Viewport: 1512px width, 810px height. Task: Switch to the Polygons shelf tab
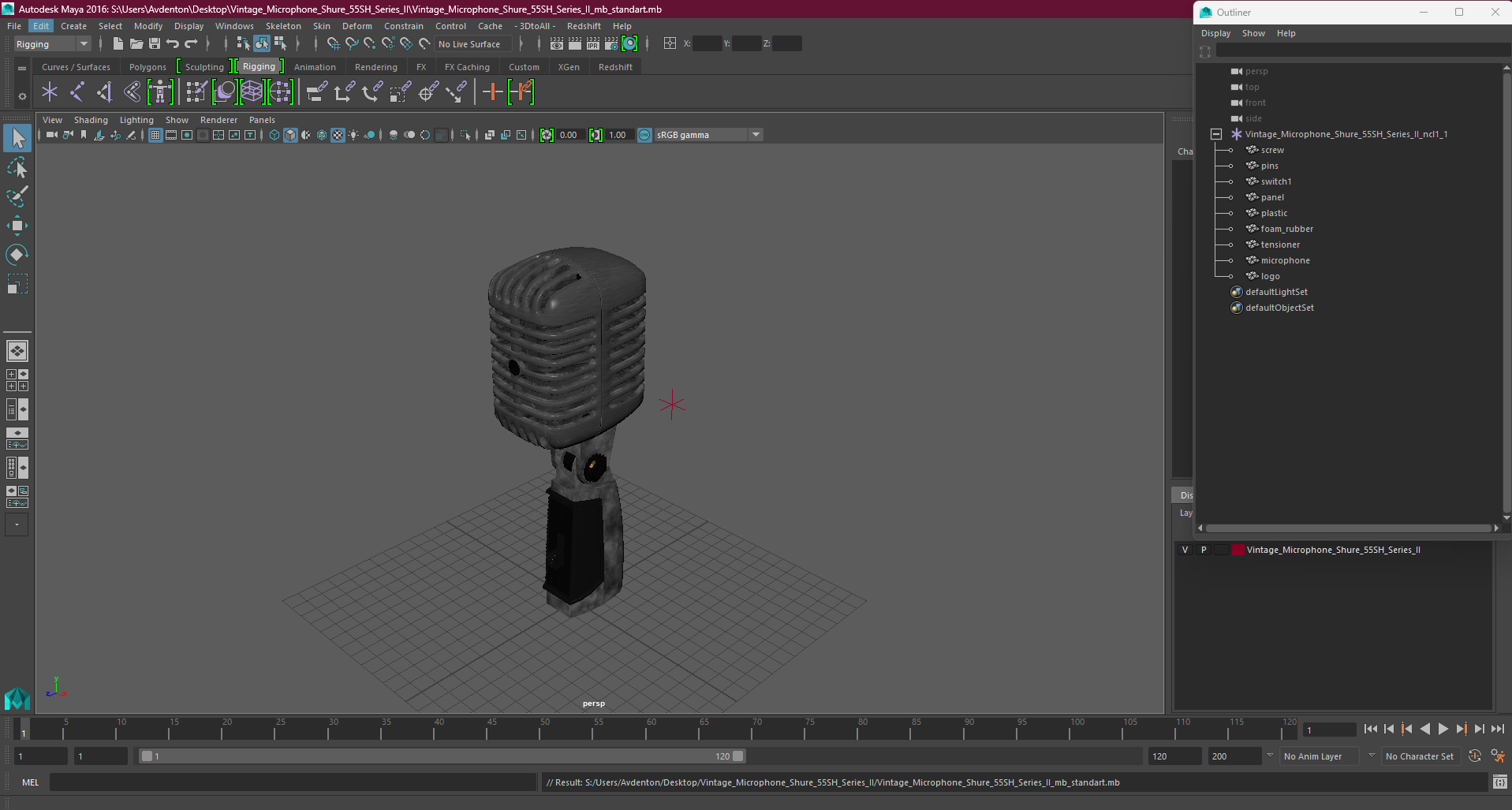pyautogui.click(x=147, y=67)
